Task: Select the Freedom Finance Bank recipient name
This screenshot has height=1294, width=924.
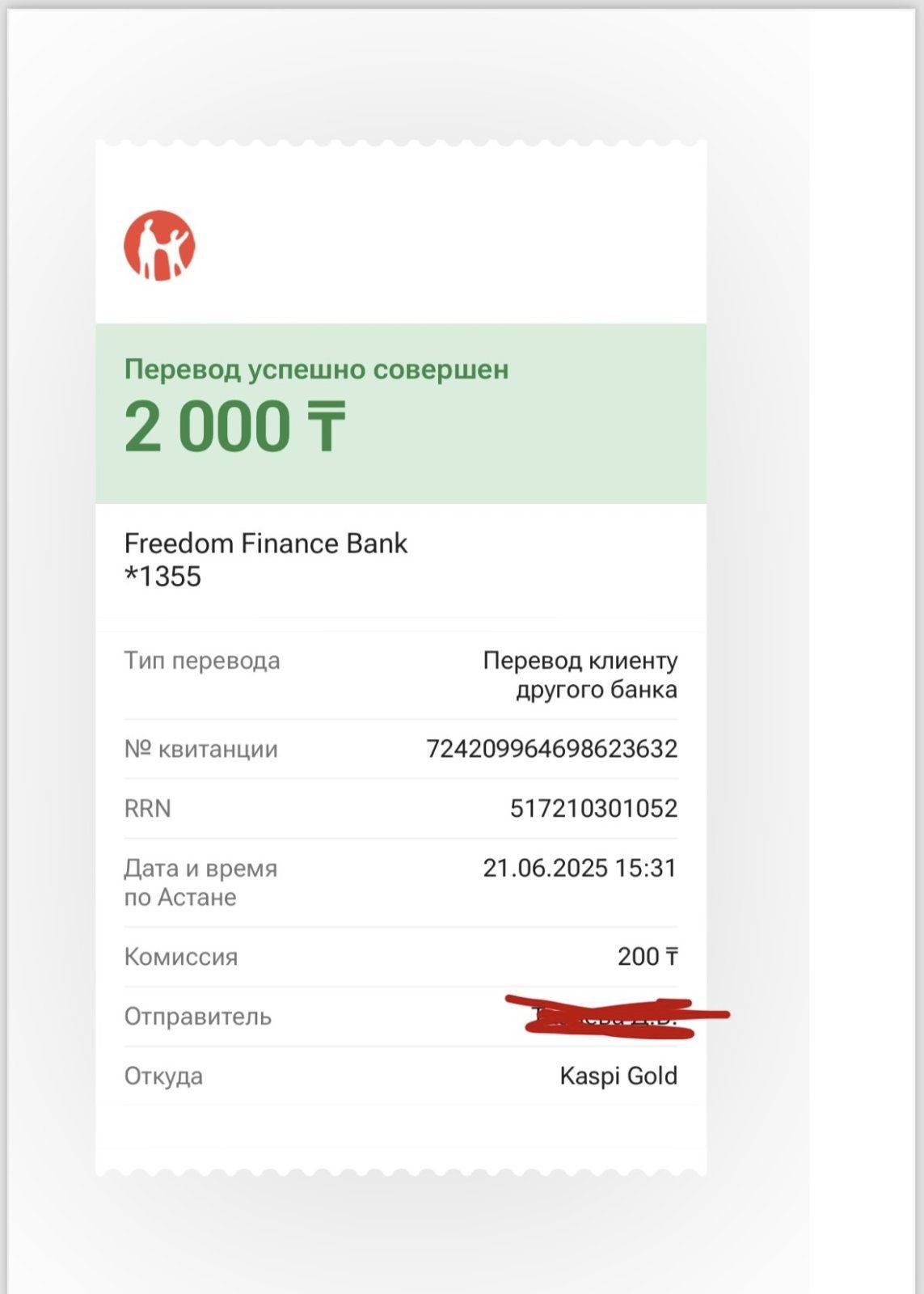Action: coord(265,543)
